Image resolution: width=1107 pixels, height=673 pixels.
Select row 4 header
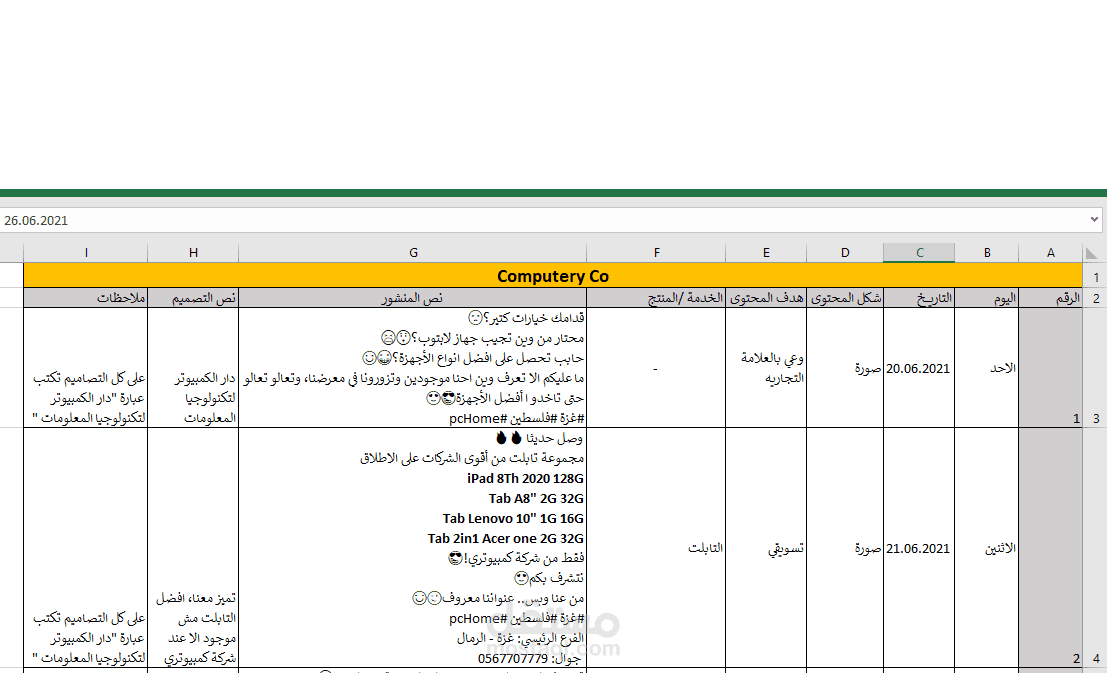(1095, 547)
